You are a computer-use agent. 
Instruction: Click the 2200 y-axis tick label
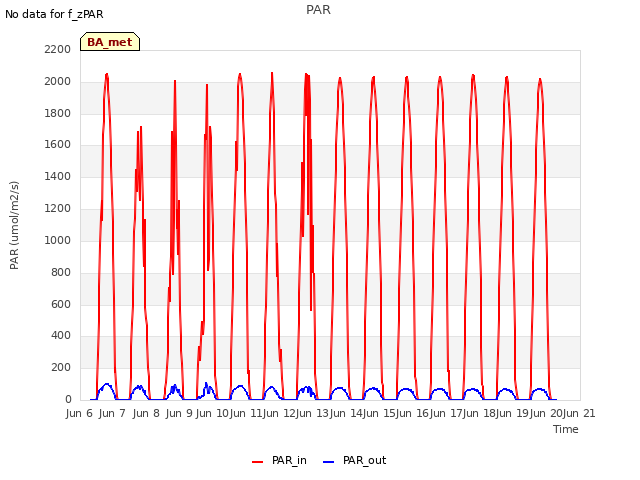[x=58, y=49]
